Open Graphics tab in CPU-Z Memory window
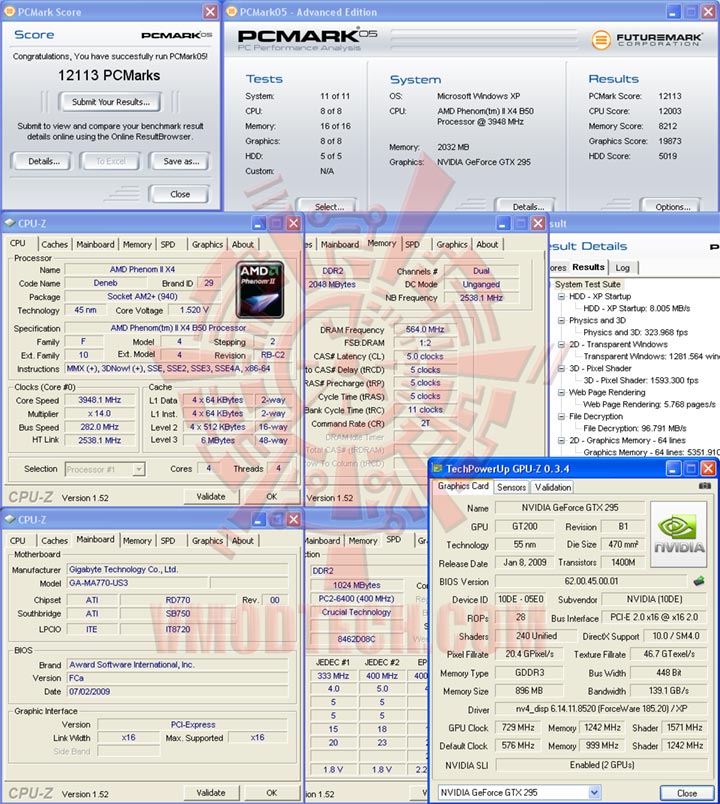Screen dimensions: 720x804 [452, 245]
